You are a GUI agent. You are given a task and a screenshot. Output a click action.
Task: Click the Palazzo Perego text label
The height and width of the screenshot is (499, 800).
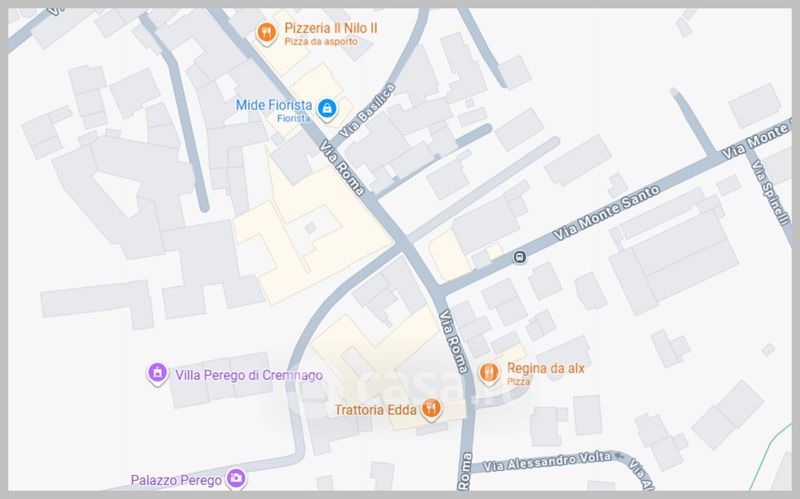(177, 480)
